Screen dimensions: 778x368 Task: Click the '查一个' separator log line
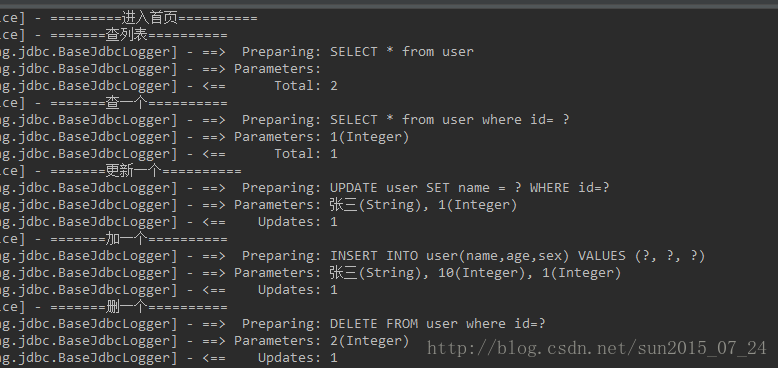[x=114, y=103]
